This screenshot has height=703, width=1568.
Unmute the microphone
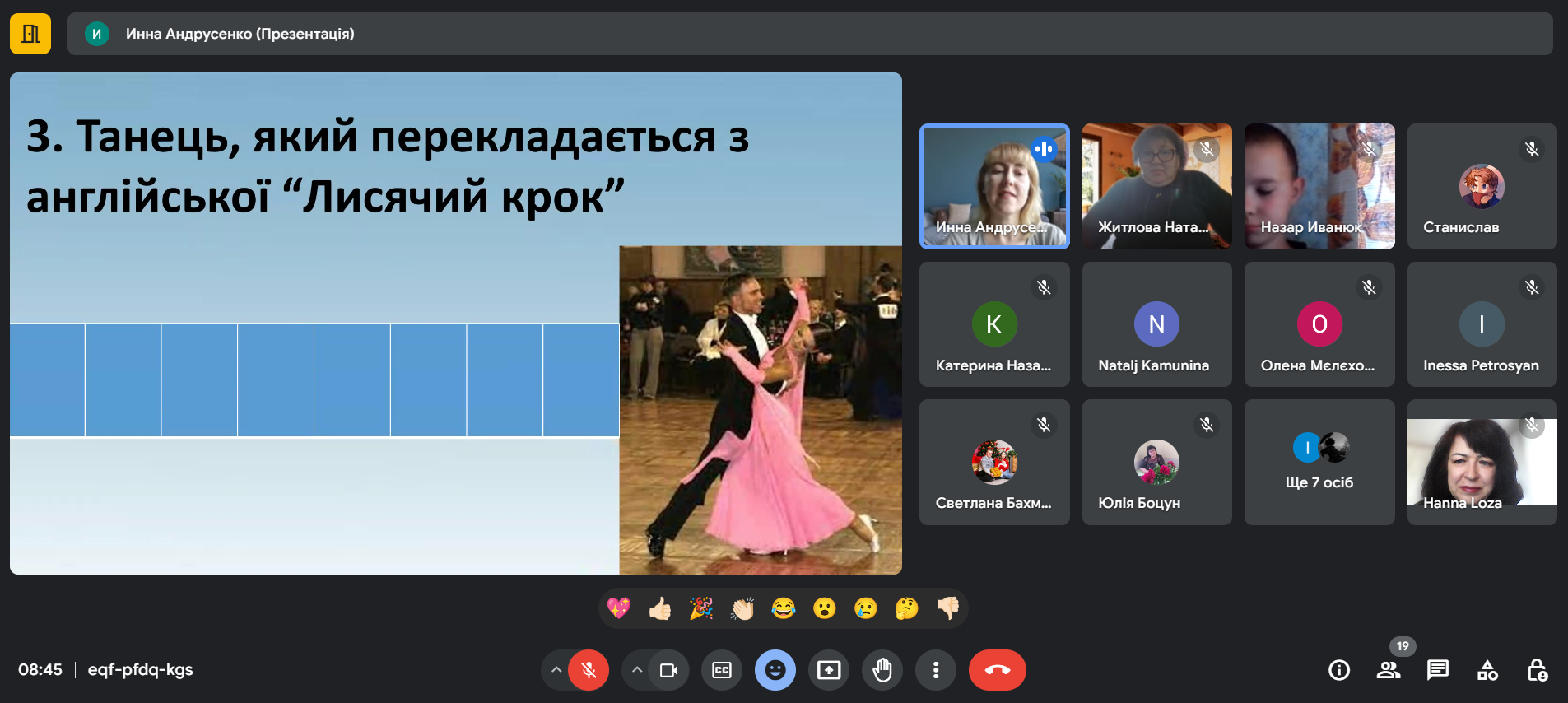pyautogui.click(x=589, y=670)
